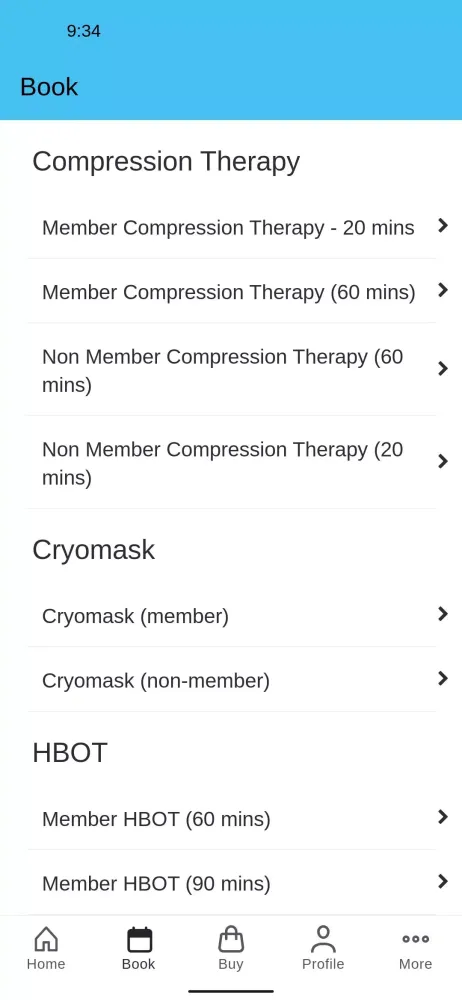This screenshot has height=1000, width=462.
Task: Tap the Profile tab label
Action: pyautogui.click(x=323, y=964)
